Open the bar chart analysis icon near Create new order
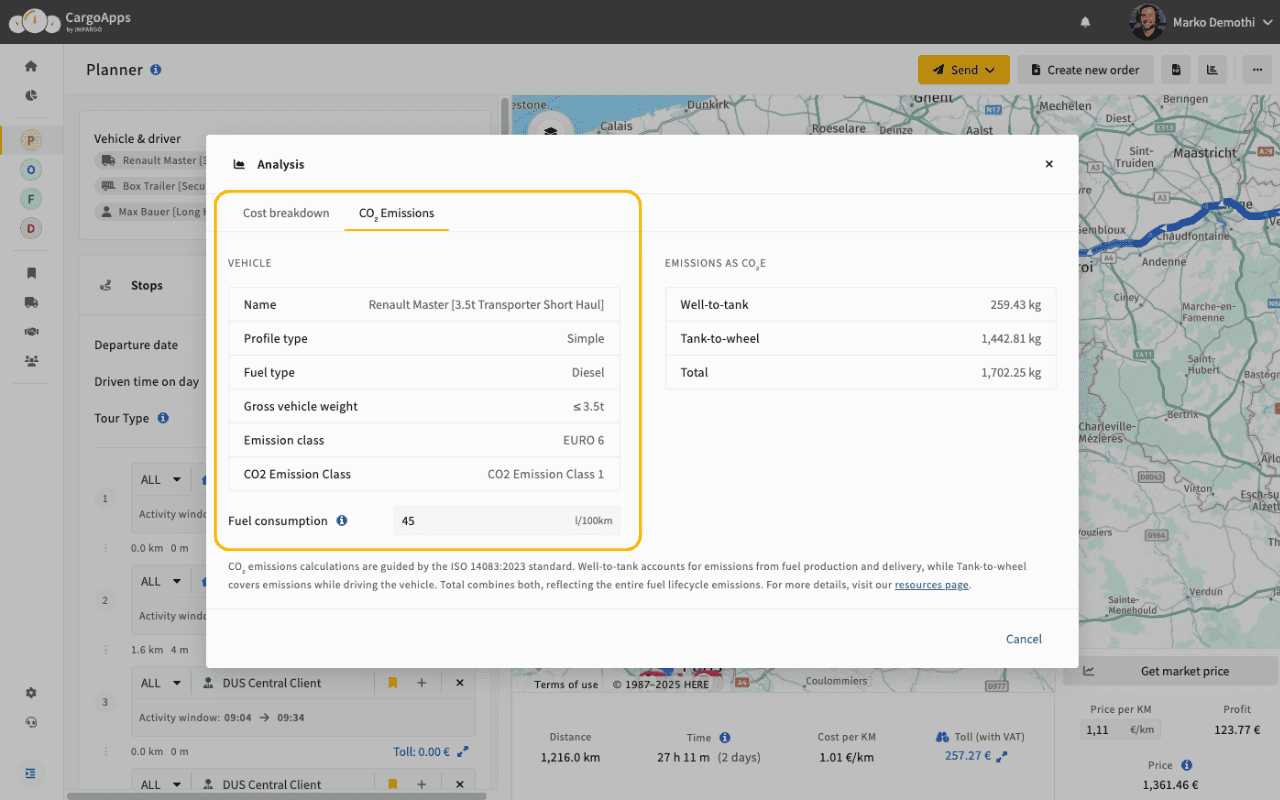 [1212, 69]
